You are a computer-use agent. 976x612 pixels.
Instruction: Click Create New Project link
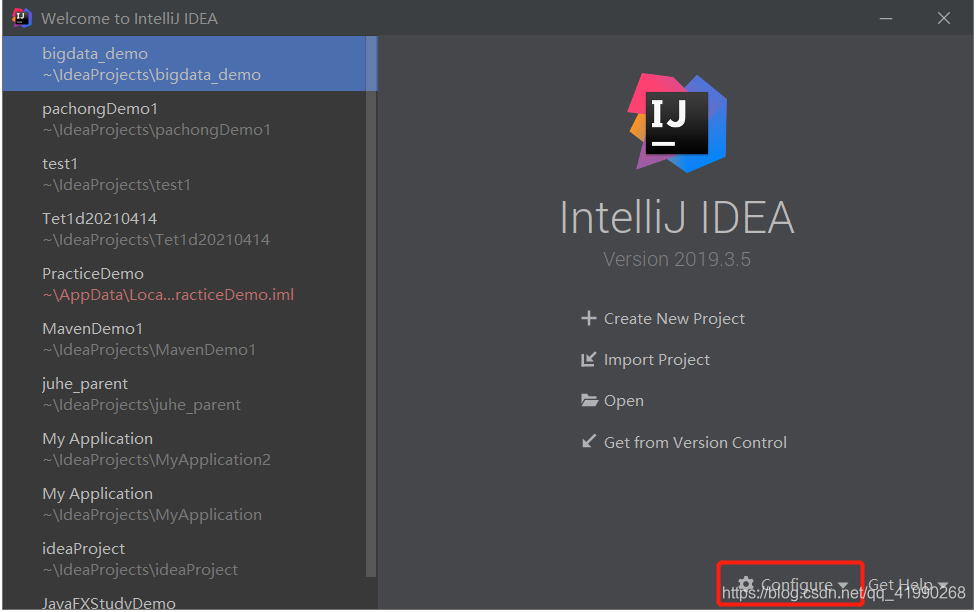tap(674, 319)
